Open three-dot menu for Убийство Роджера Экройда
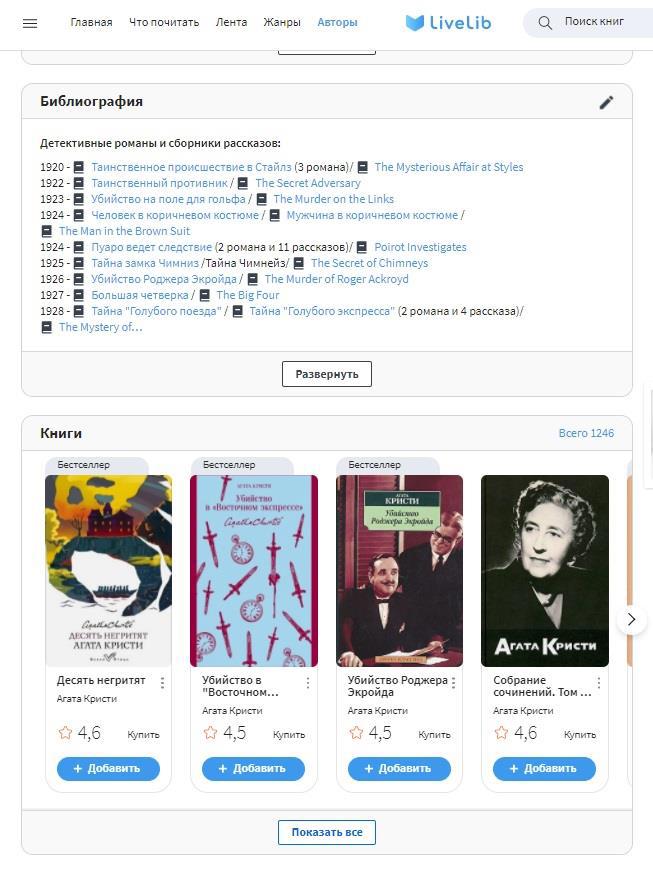Viewport: 653px width, 871px height. pyautogui.click(x=453, y=683)
